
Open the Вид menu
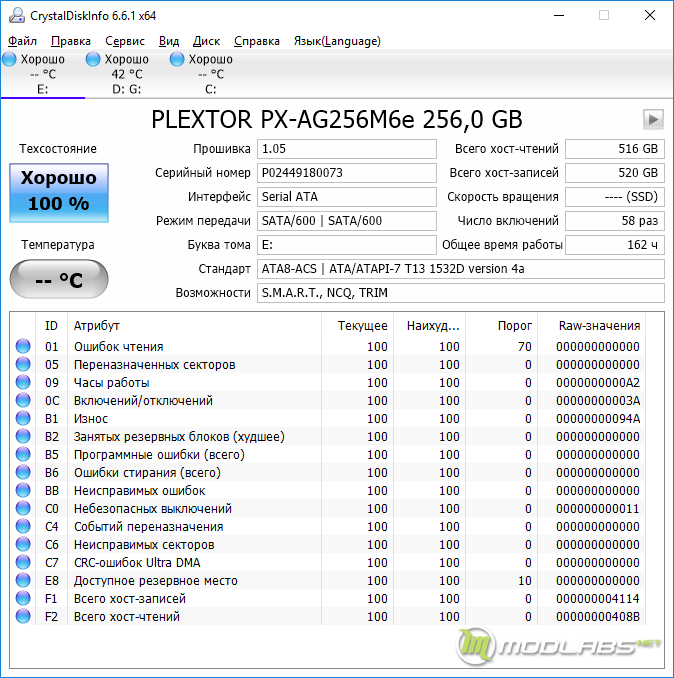pyautogui.click(x=169, y=41)
